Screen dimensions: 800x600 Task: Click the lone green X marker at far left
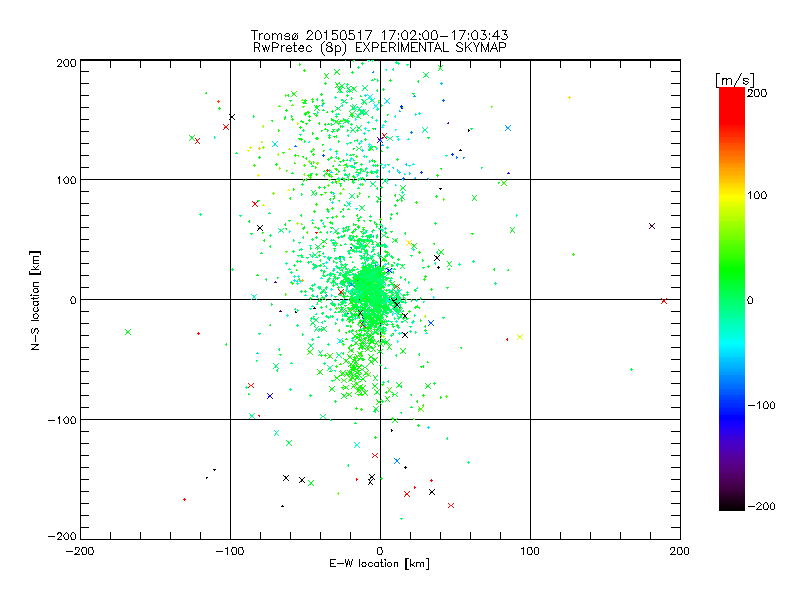tap(128, 332)
